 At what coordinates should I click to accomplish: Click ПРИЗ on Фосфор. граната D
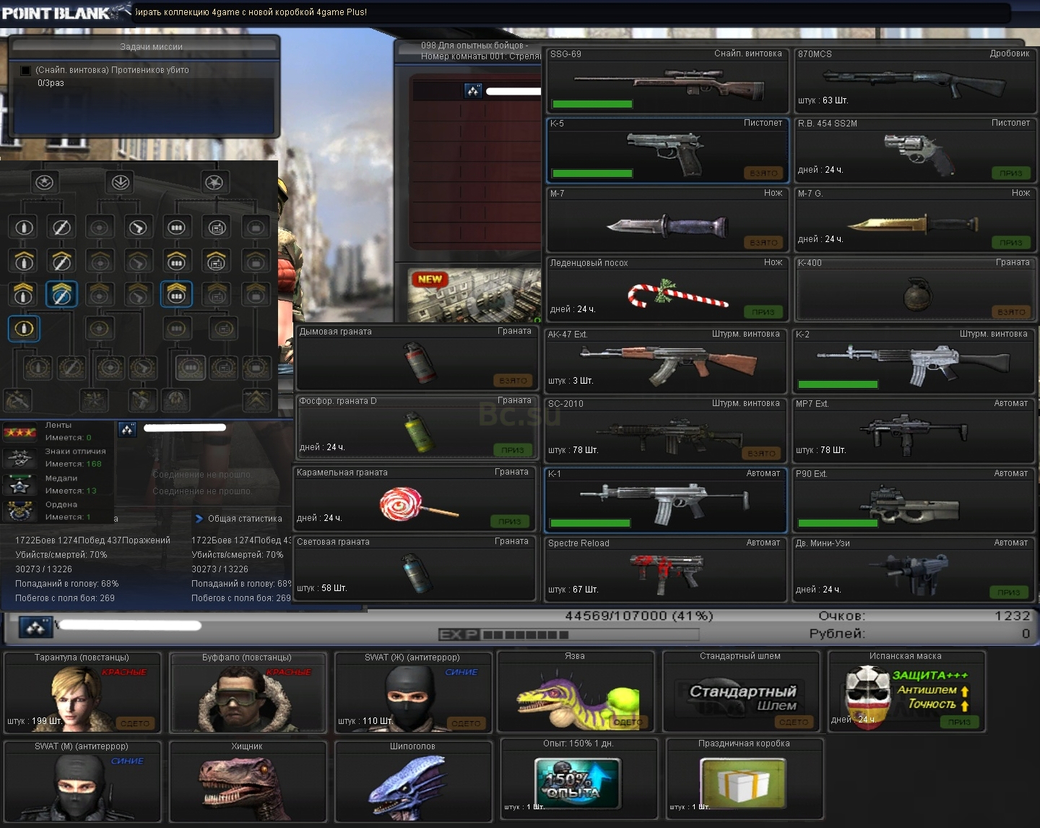point(513,450)
